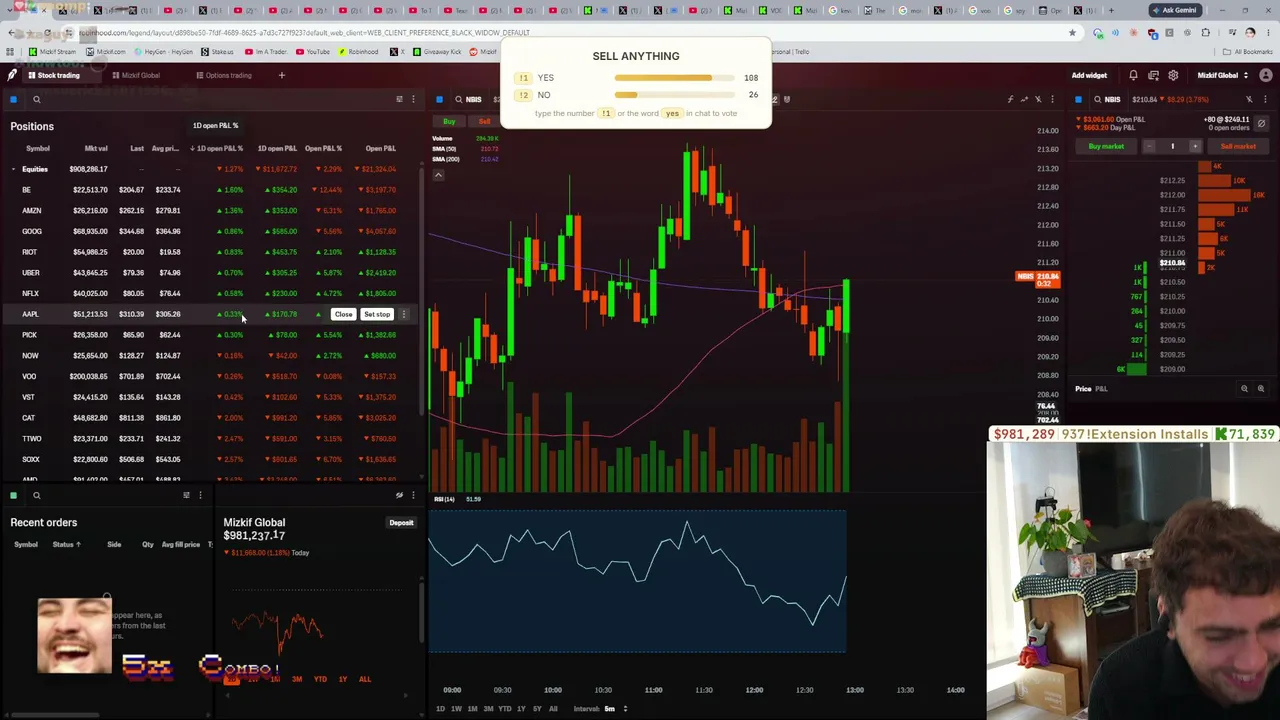Click the blue link-color square in chart widget
Image resolution: width=1280 pixels, height=720 pixels.
point(439,99)
